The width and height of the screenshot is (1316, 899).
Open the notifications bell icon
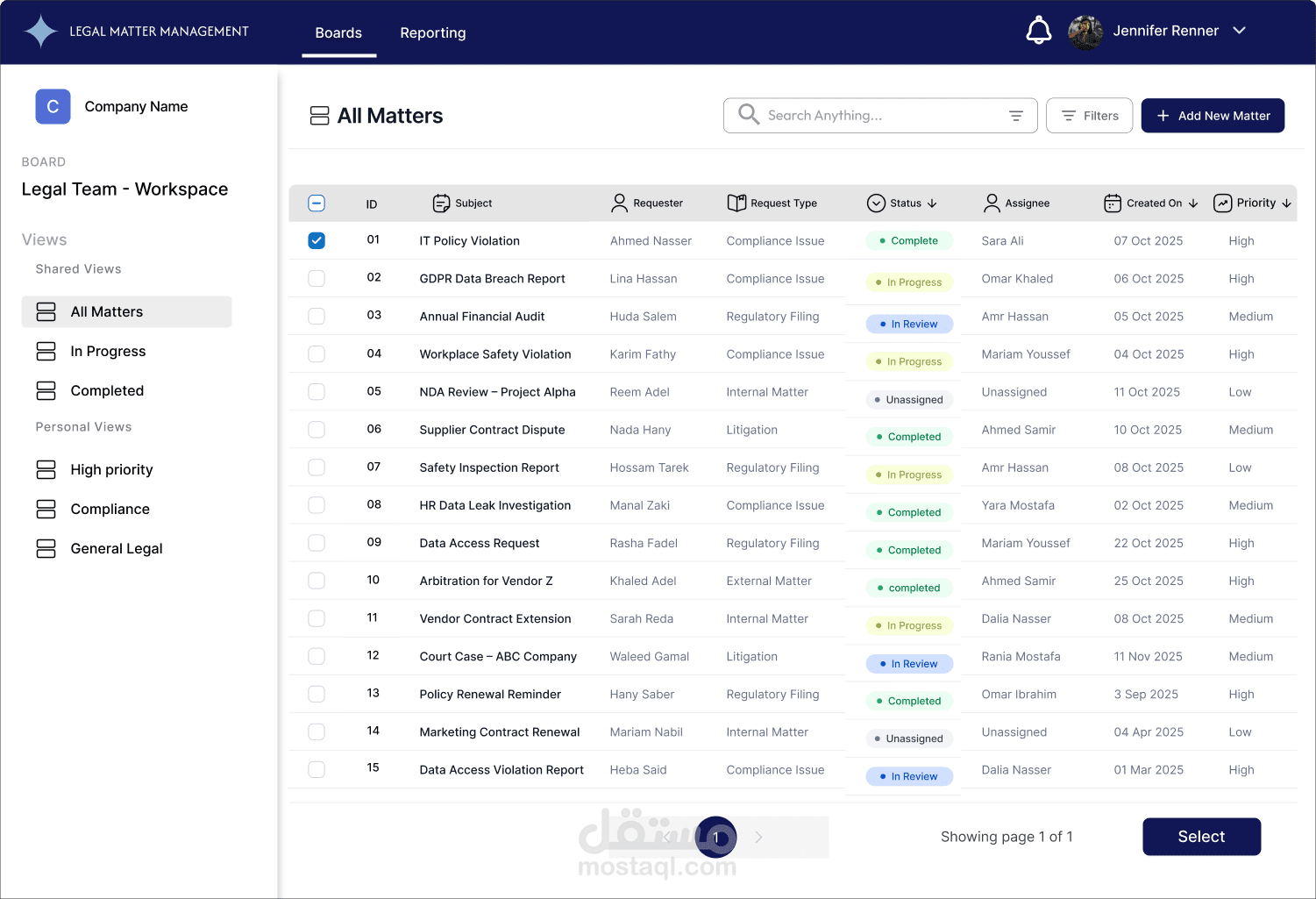tap(1038, 29)
